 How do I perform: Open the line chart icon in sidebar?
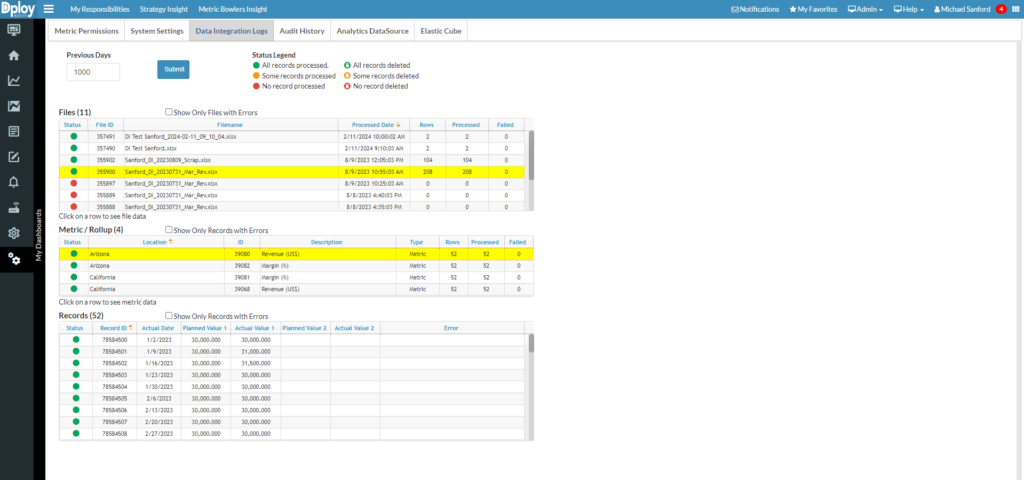(x=14, y=81)
